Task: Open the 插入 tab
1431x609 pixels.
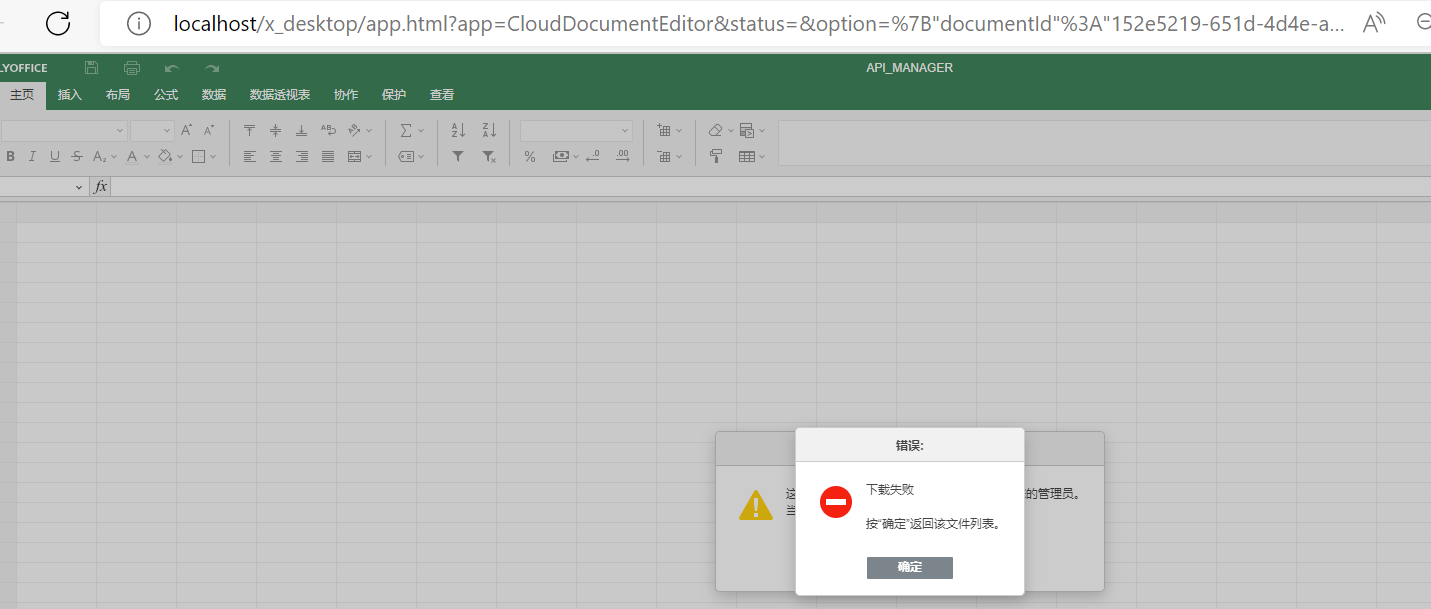Action: click(70, 95)
